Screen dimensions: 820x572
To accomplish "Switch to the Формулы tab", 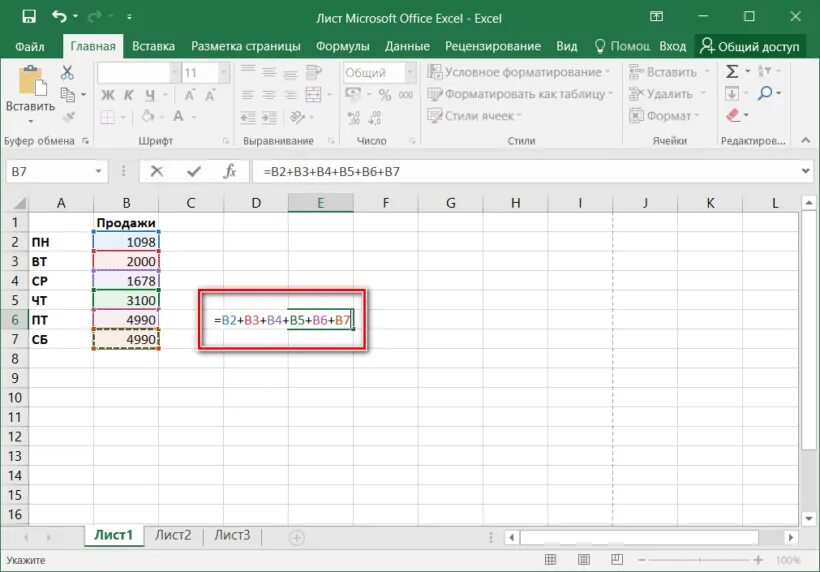I will point(343,47).
